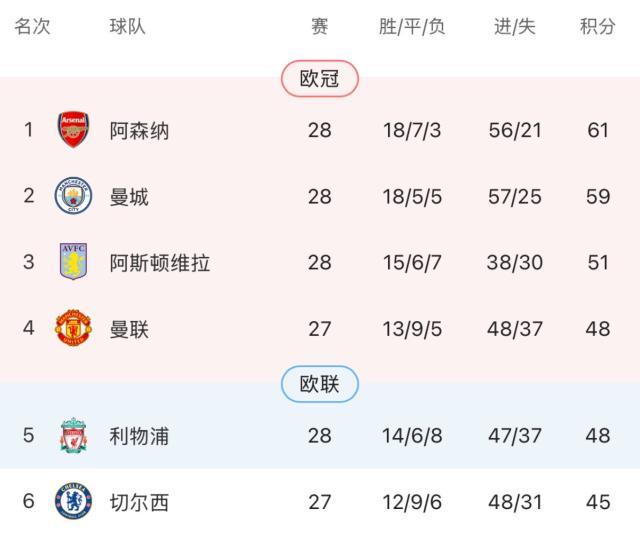Click the Arsenal club crest
This screenshot has width=640, height=535.
coord(74,130)
